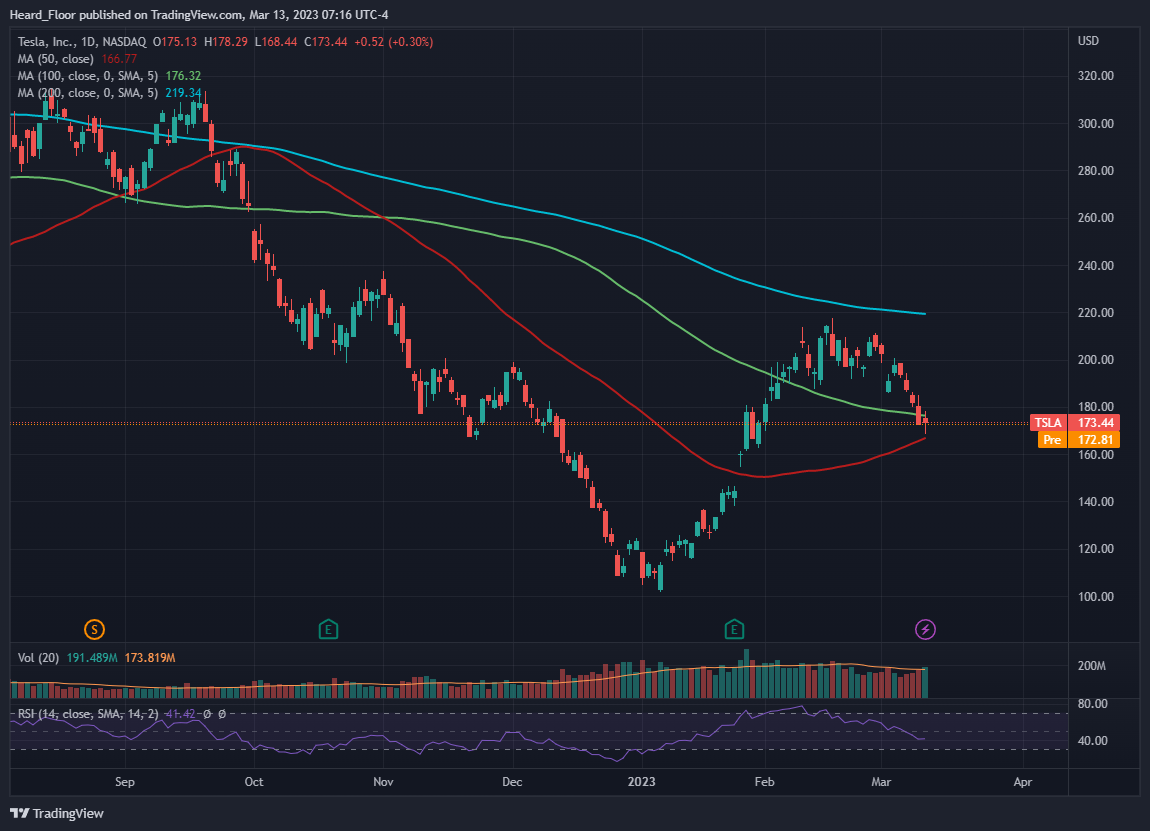Click the volume value 191.489M
This screenshot has width=1150, height=831.
point(92,658)
